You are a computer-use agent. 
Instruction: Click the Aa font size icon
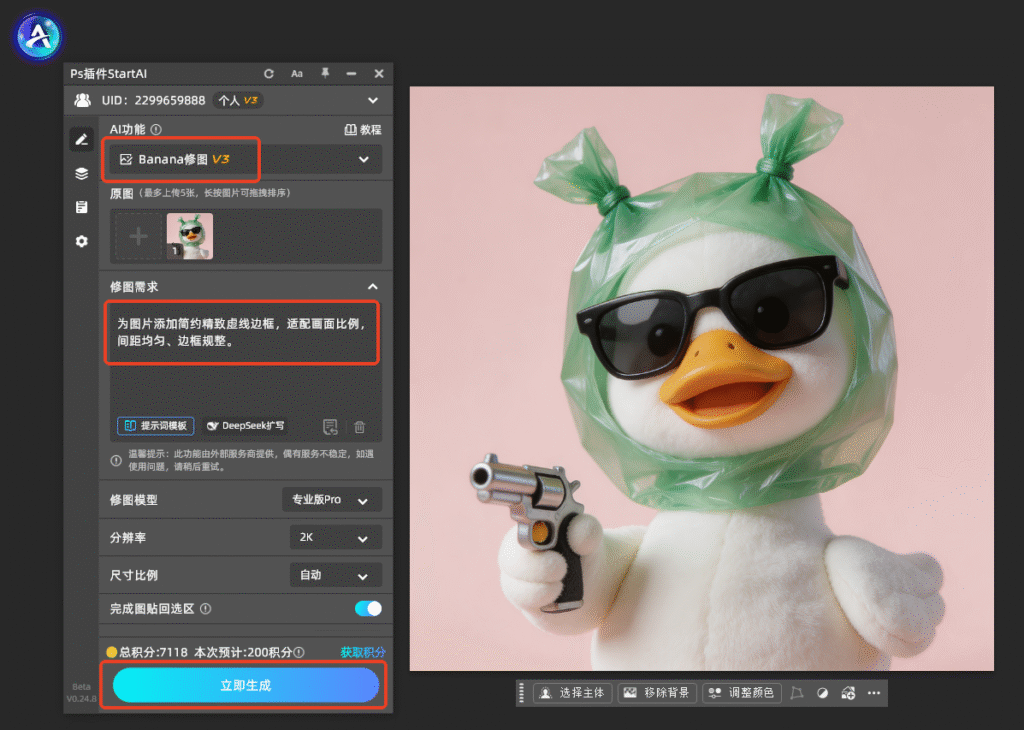click(x=296, y=74)
